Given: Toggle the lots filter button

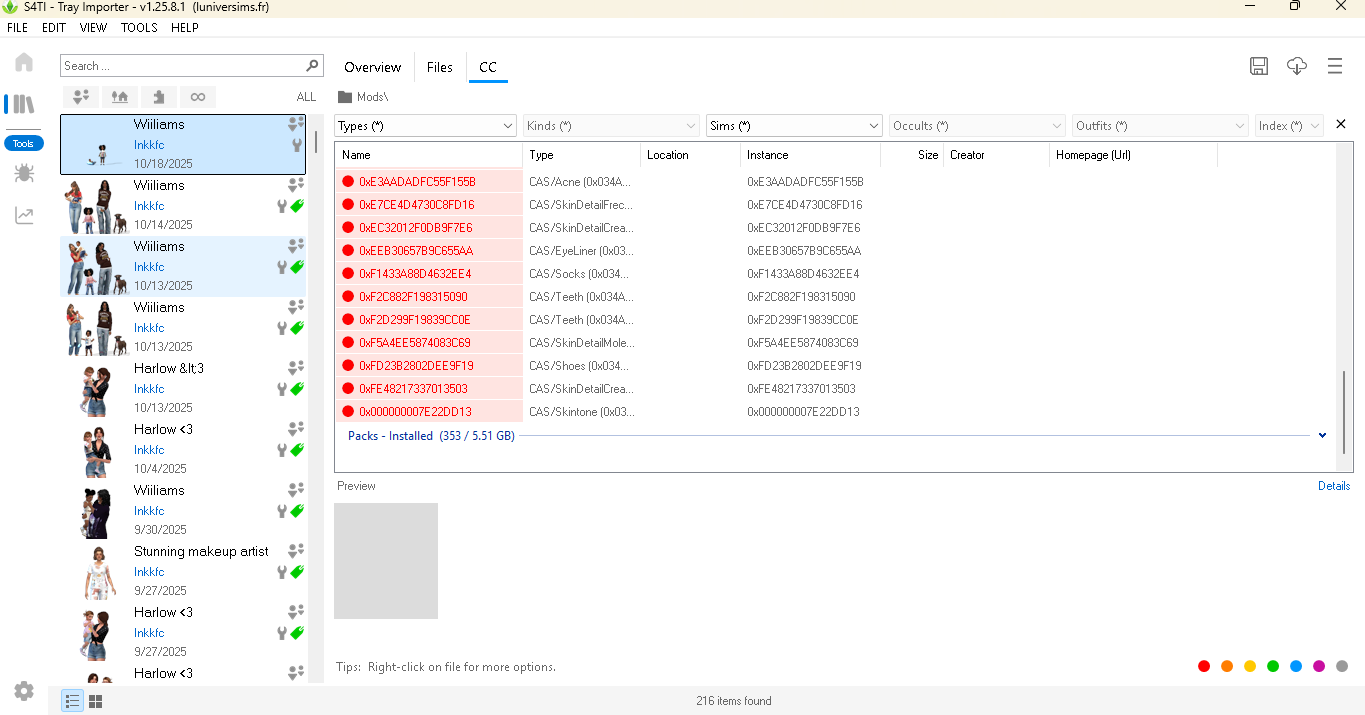Looking at the screenshot, I should click(119, 97).
